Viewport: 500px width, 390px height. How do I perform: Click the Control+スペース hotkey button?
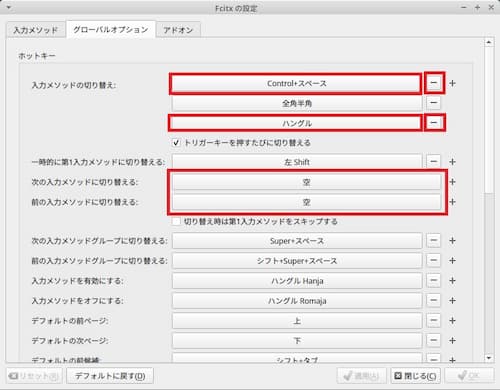[297, 83]
